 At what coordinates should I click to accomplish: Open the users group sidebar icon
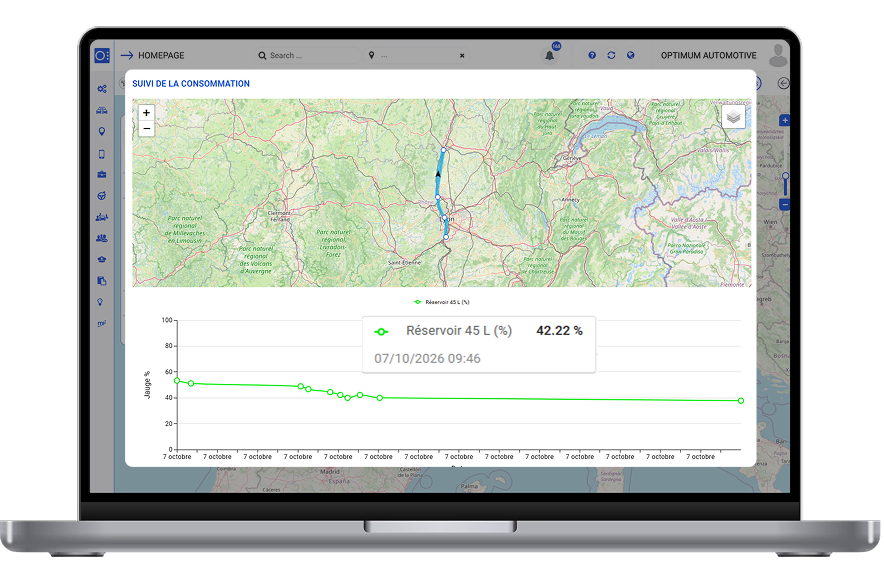coord(101,238)
